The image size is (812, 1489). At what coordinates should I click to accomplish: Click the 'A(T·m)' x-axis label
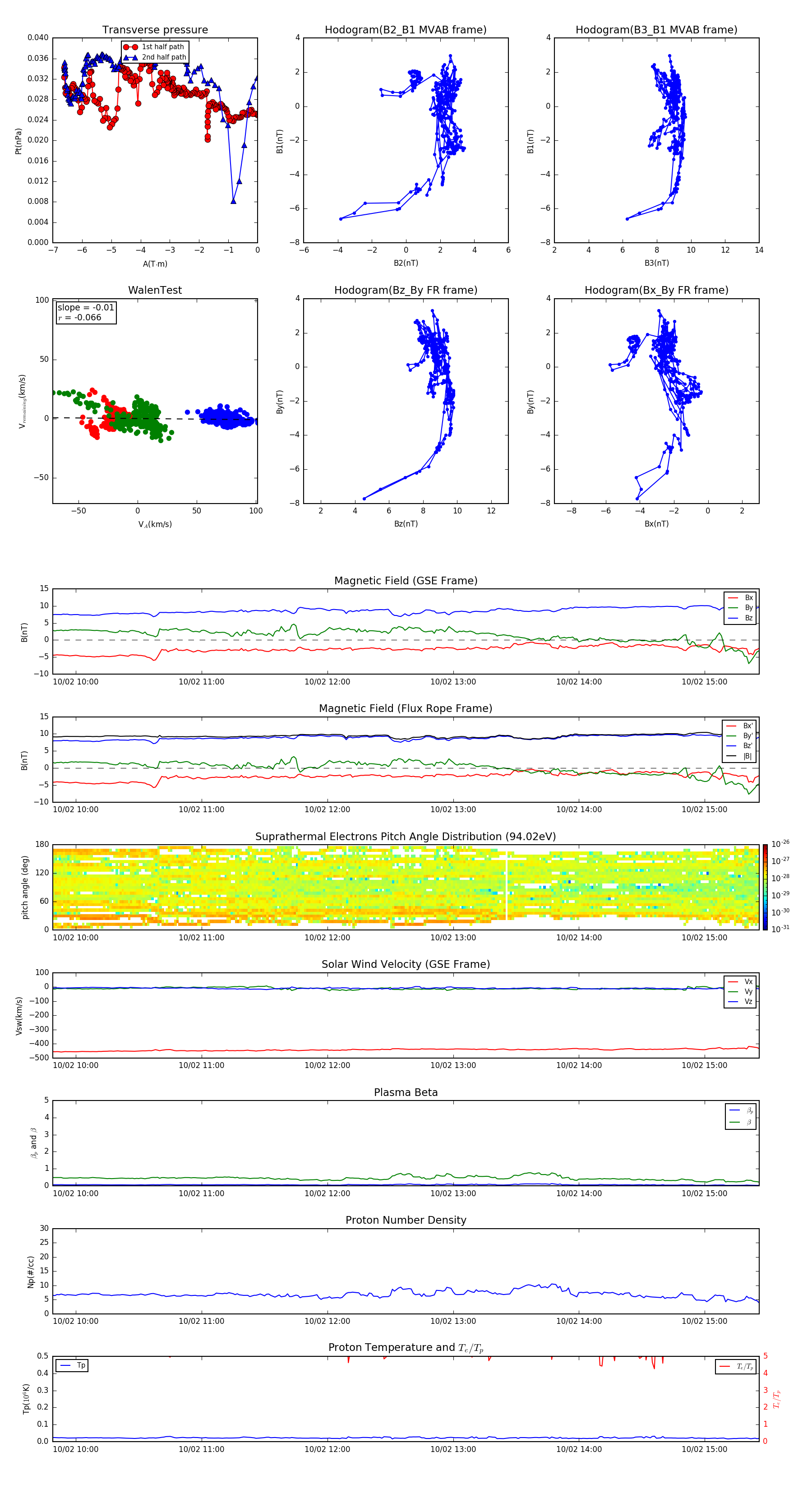(x=155, y=264)
